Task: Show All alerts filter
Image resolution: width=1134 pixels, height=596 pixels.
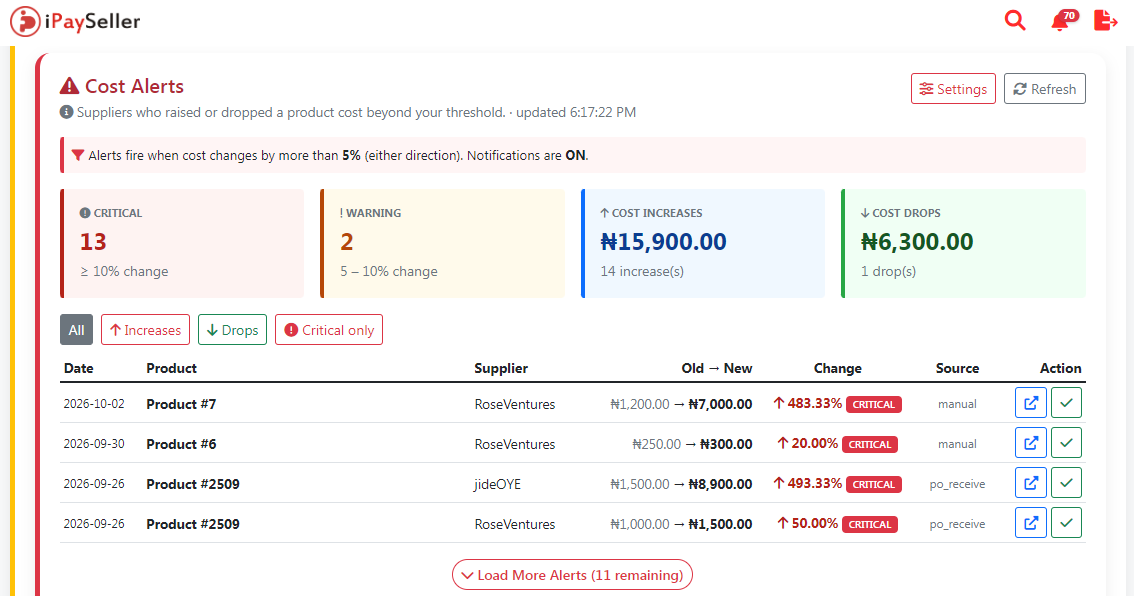Action: pos(77,330)
